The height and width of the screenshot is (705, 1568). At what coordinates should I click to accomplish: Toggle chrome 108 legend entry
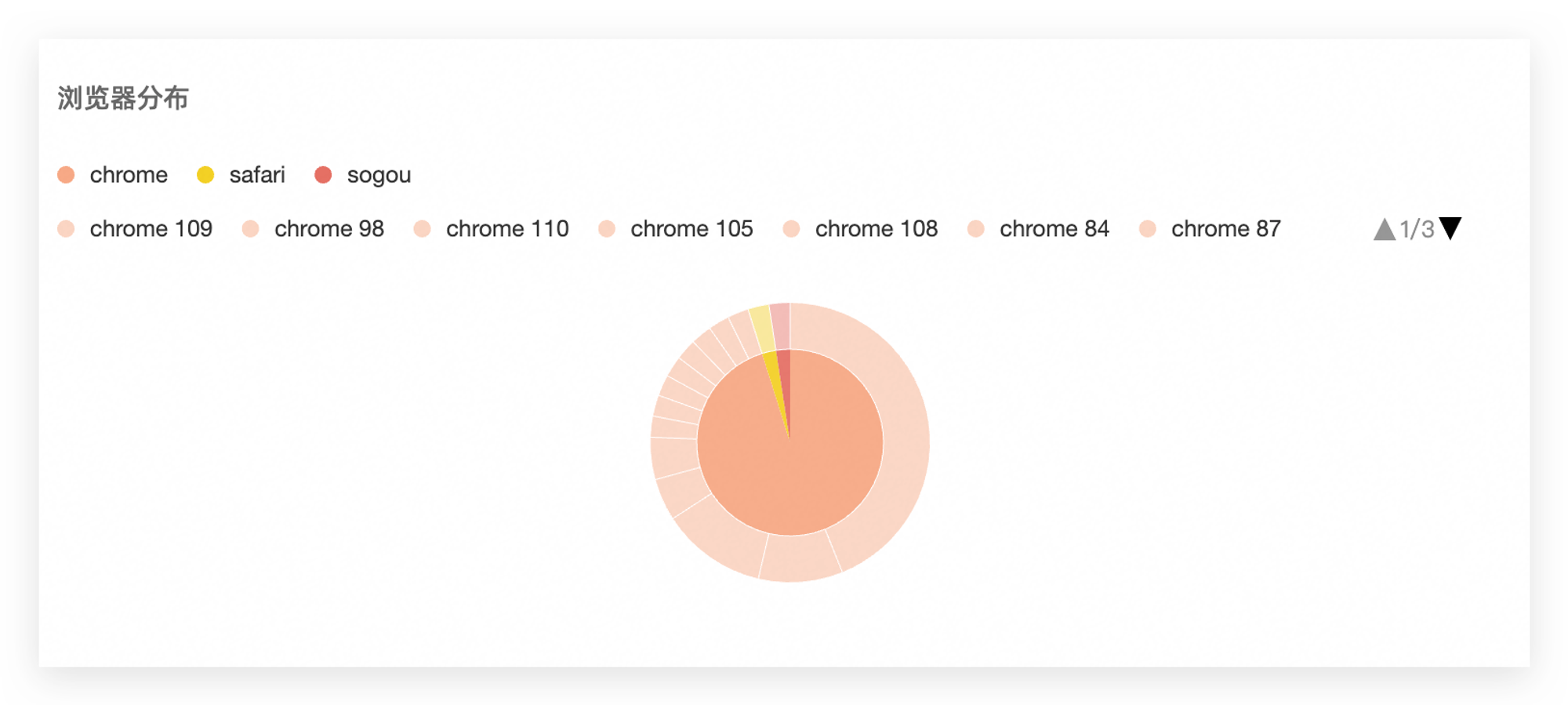(x=860, y=229)
